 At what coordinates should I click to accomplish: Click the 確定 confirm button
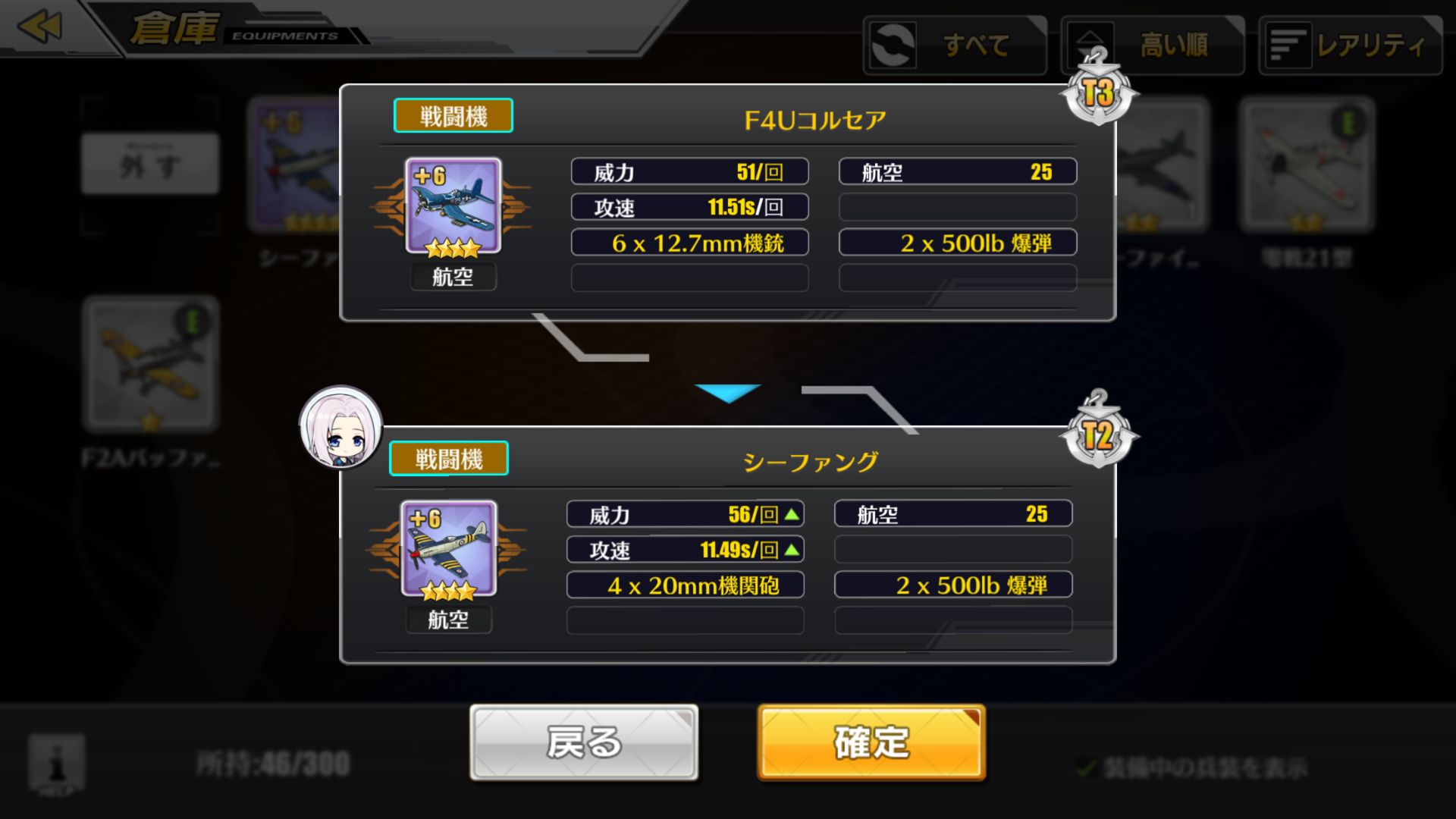(x=871, y=742)
